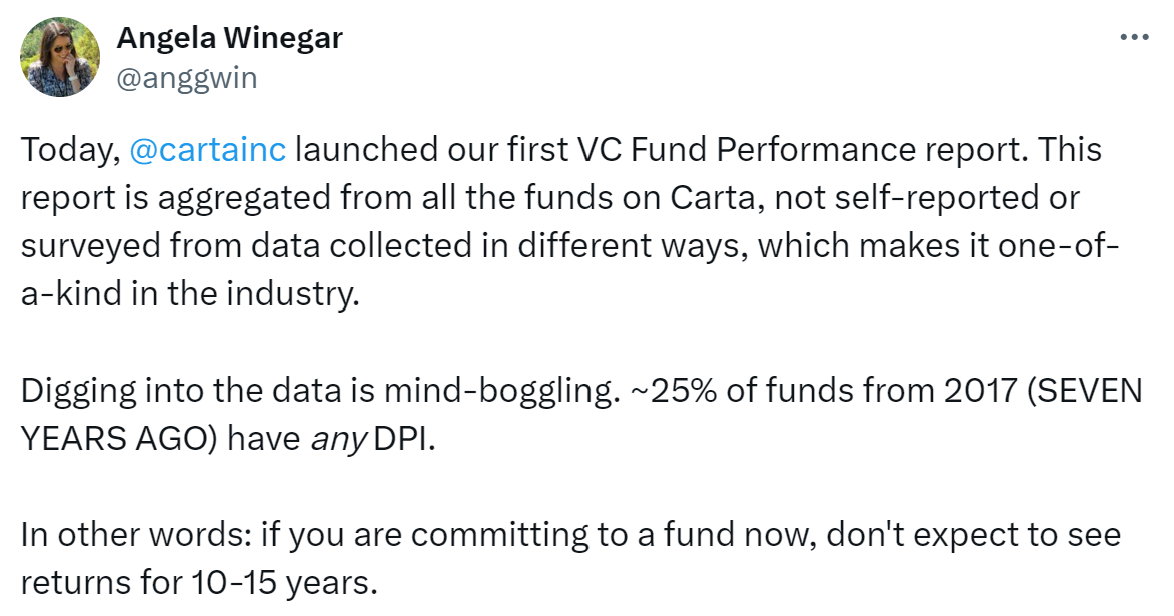Click the words "a-kind in the industry"
This screenshot has width=1174, height=616.
pyautogui.click(x=188, y=294)
